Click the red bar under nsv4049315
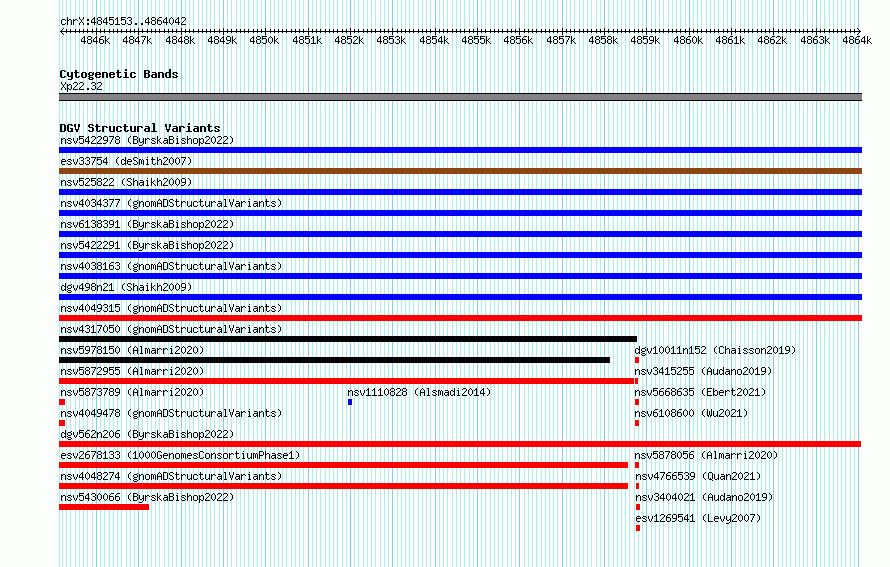This screenshot has width=890, height=567. [460, 318]
